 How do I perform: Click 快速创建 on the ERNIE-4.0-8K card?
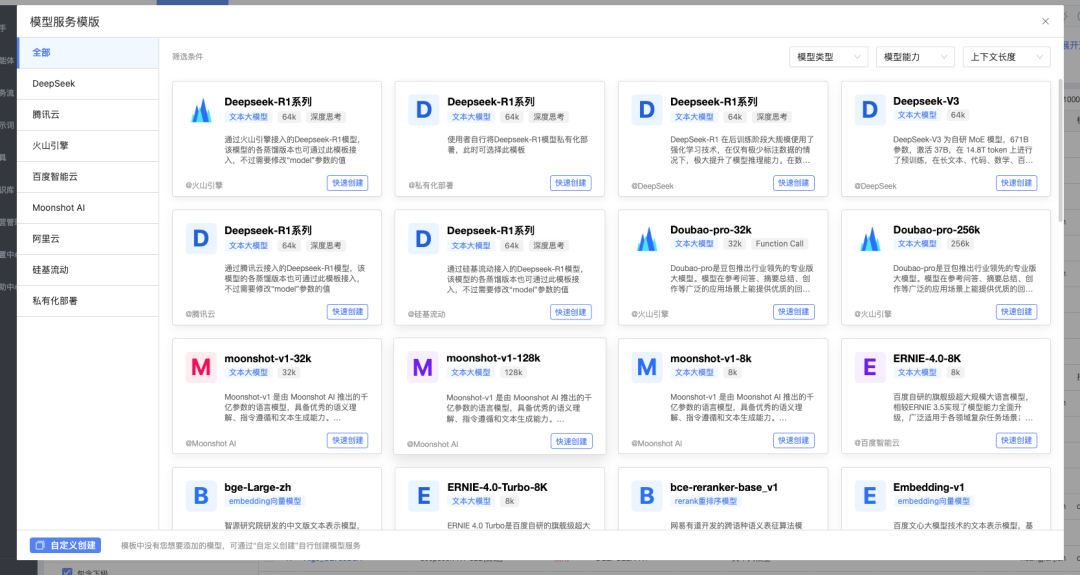[1017, 441]
